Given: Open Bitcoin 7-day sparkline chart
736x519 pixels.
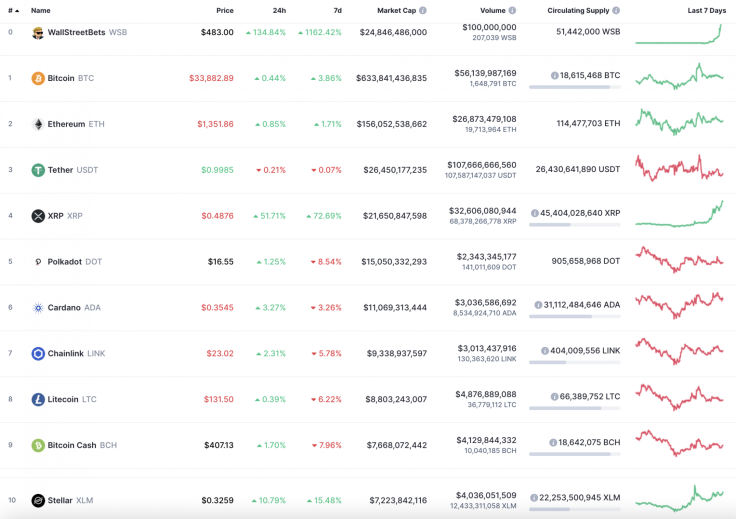Looking at the screenshot, I should point(679,76).
